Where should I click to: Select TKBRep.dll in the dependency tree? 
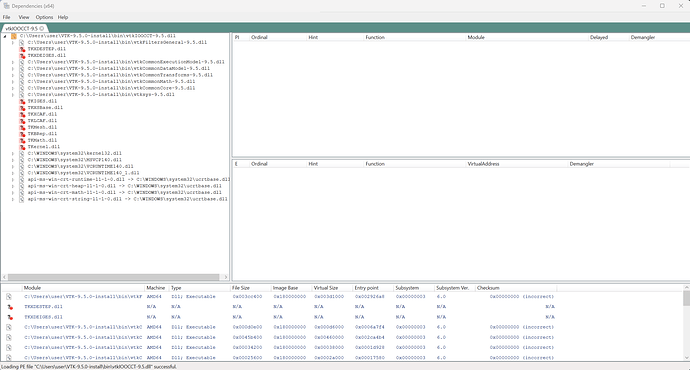[42, 134]
